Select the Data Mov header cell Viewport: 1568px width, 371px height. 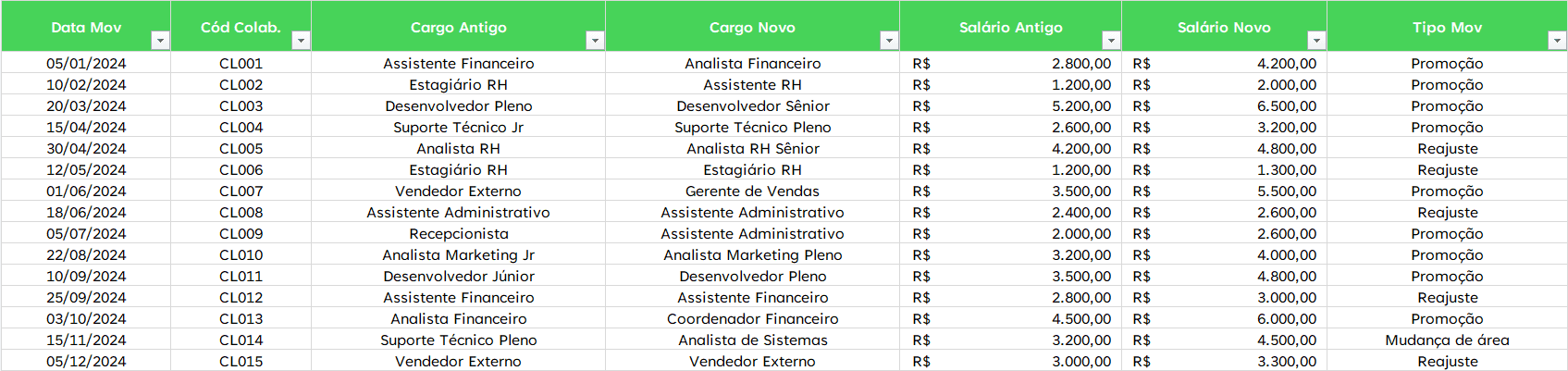86,27
